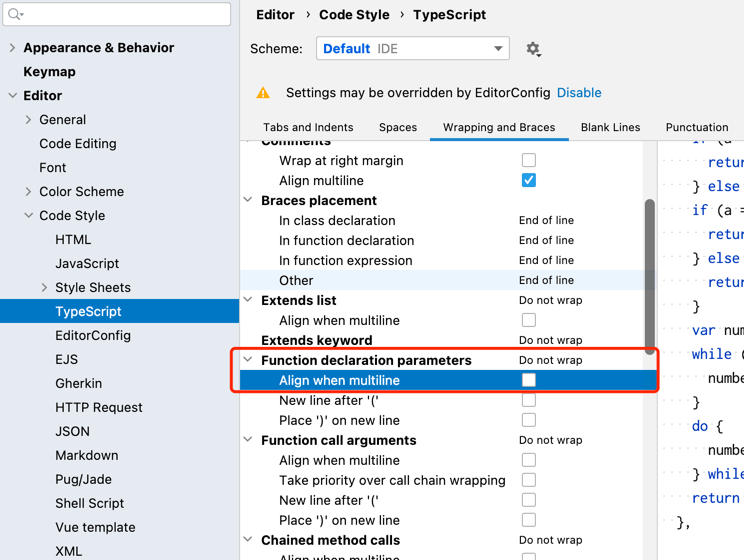
Task: Select Vue template code style
Action: 95,527
